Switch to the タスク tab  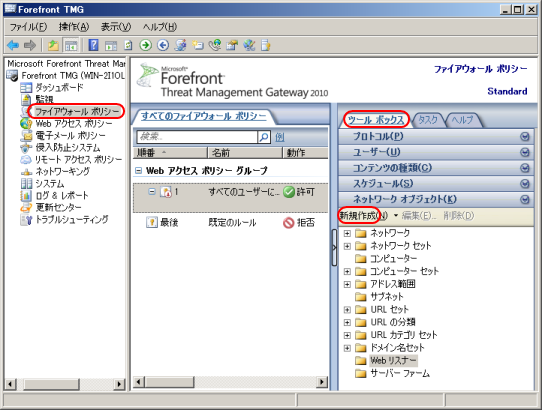point(428,120)
